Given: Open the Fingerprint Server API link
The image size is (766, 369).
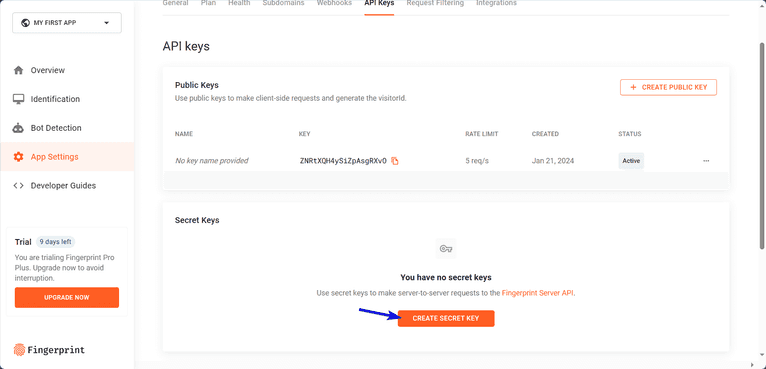Looking at the screenshot, I should (x=538, y=293).
